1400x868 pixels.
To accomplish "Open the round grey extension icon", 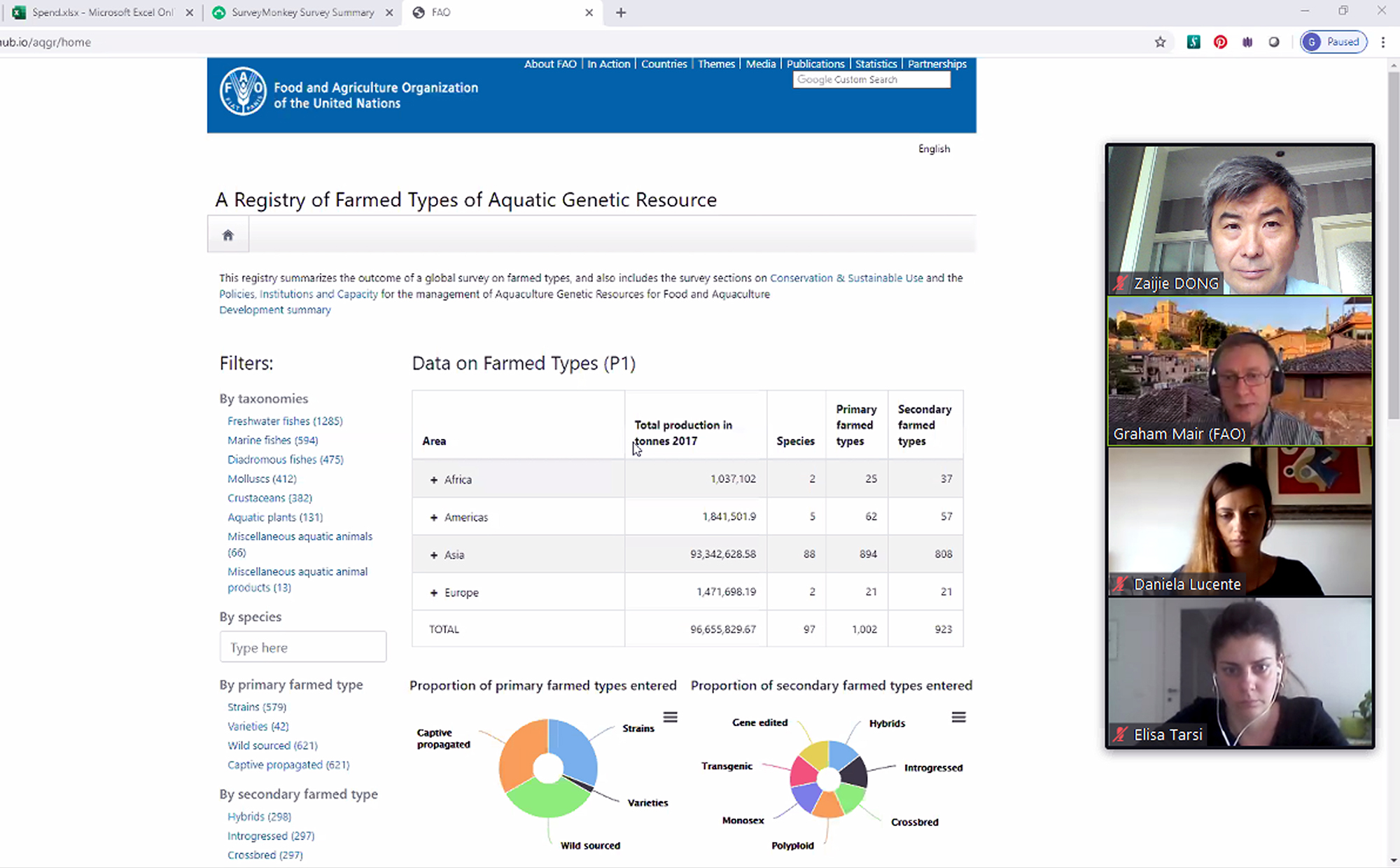I will (x=1274, y=42).
